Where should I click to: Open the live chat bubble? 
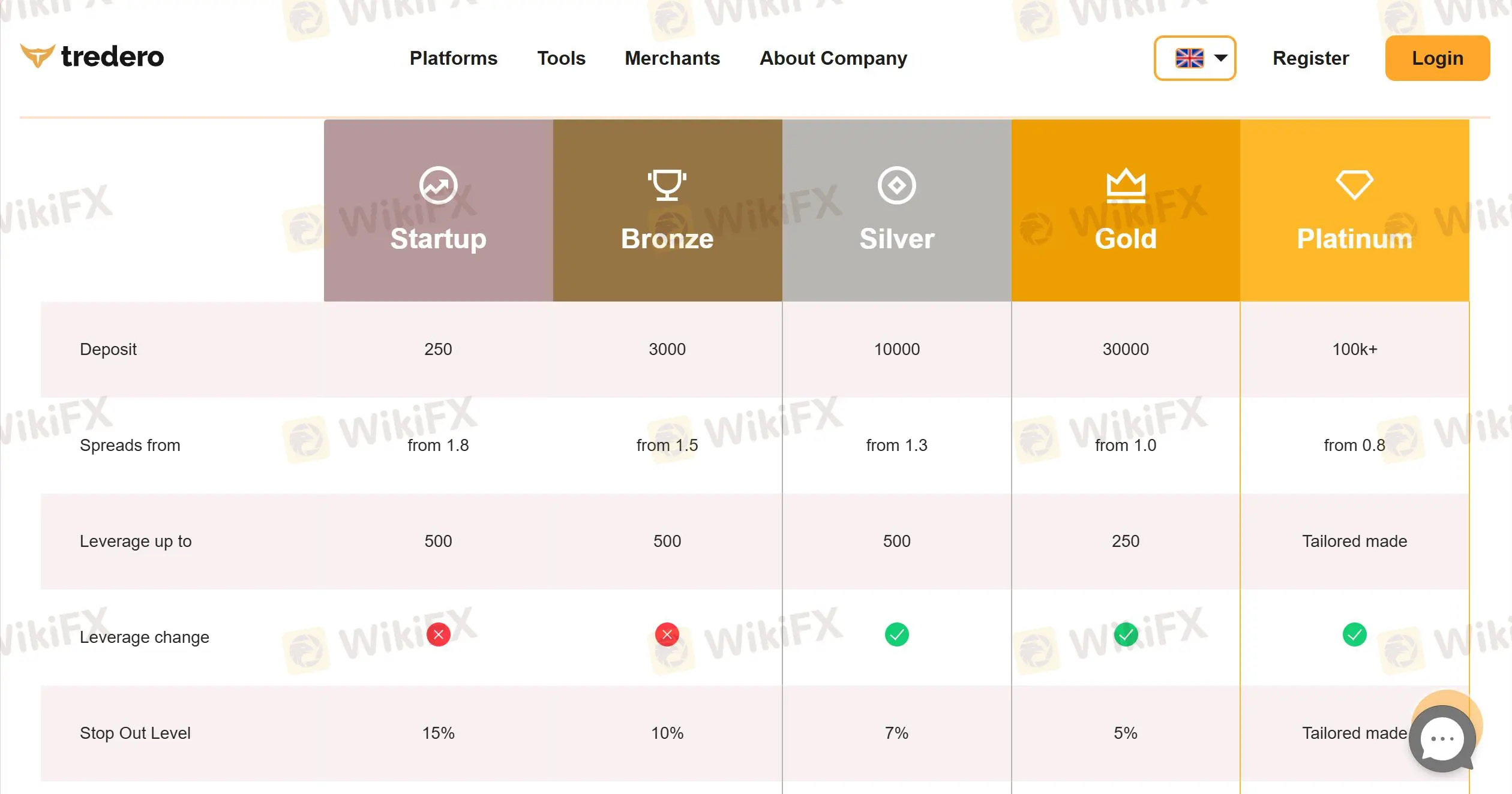(1442, 739)
